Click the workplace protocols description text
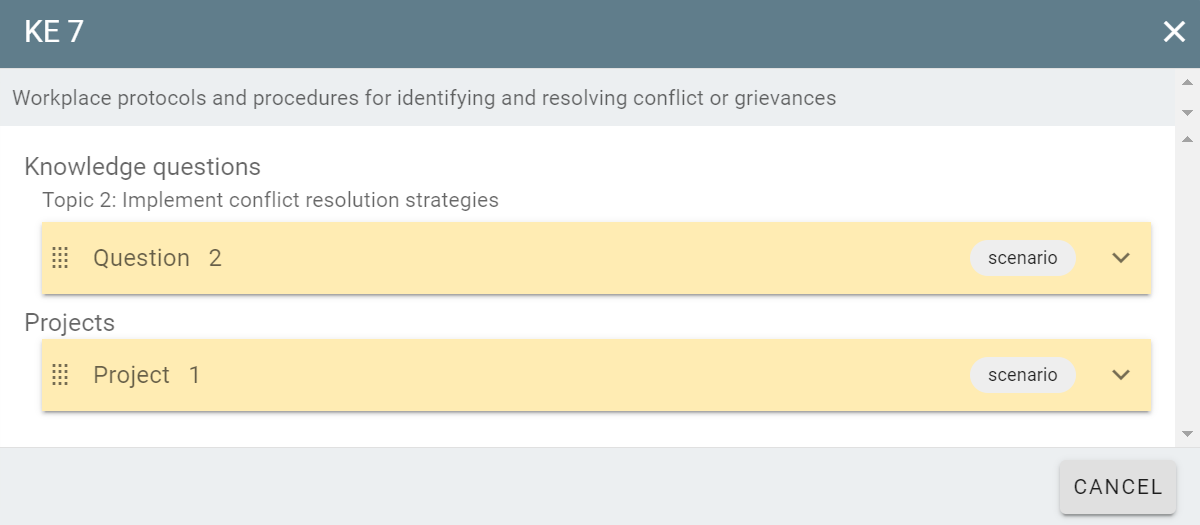Image resolution: width=1200 pixels, height=525 pixels. tap(424, 98)
